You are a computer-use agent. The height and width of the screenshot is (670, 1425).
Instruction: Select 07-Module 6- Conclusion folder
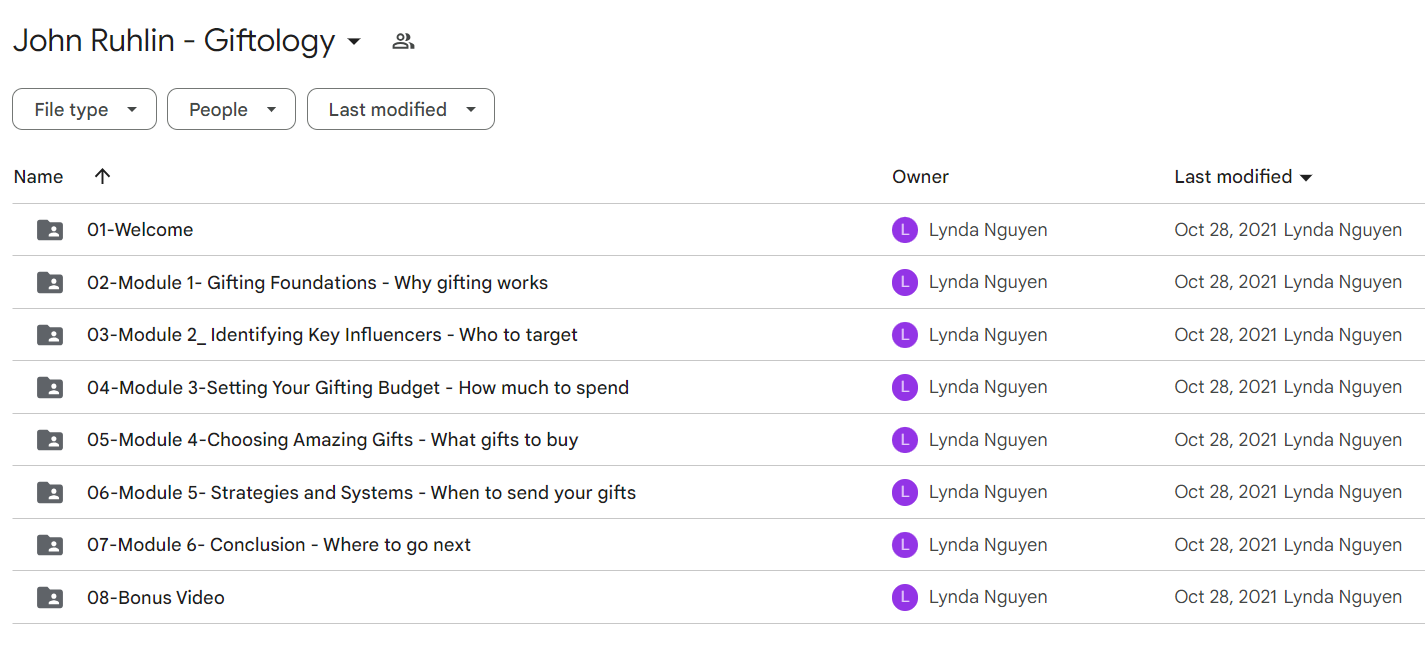(x=279, y=545)
